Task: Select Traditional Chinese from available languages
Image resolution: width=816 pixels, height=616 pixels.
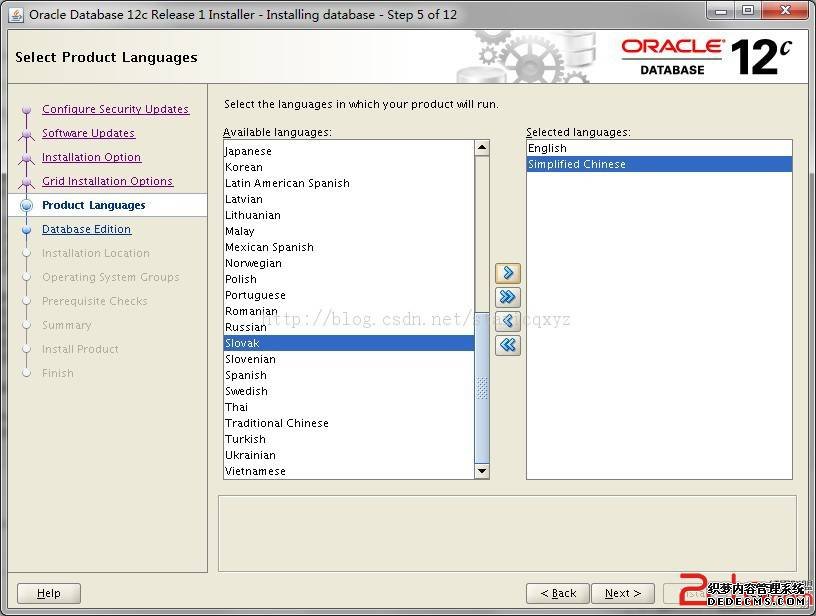Action: (277, 423)
